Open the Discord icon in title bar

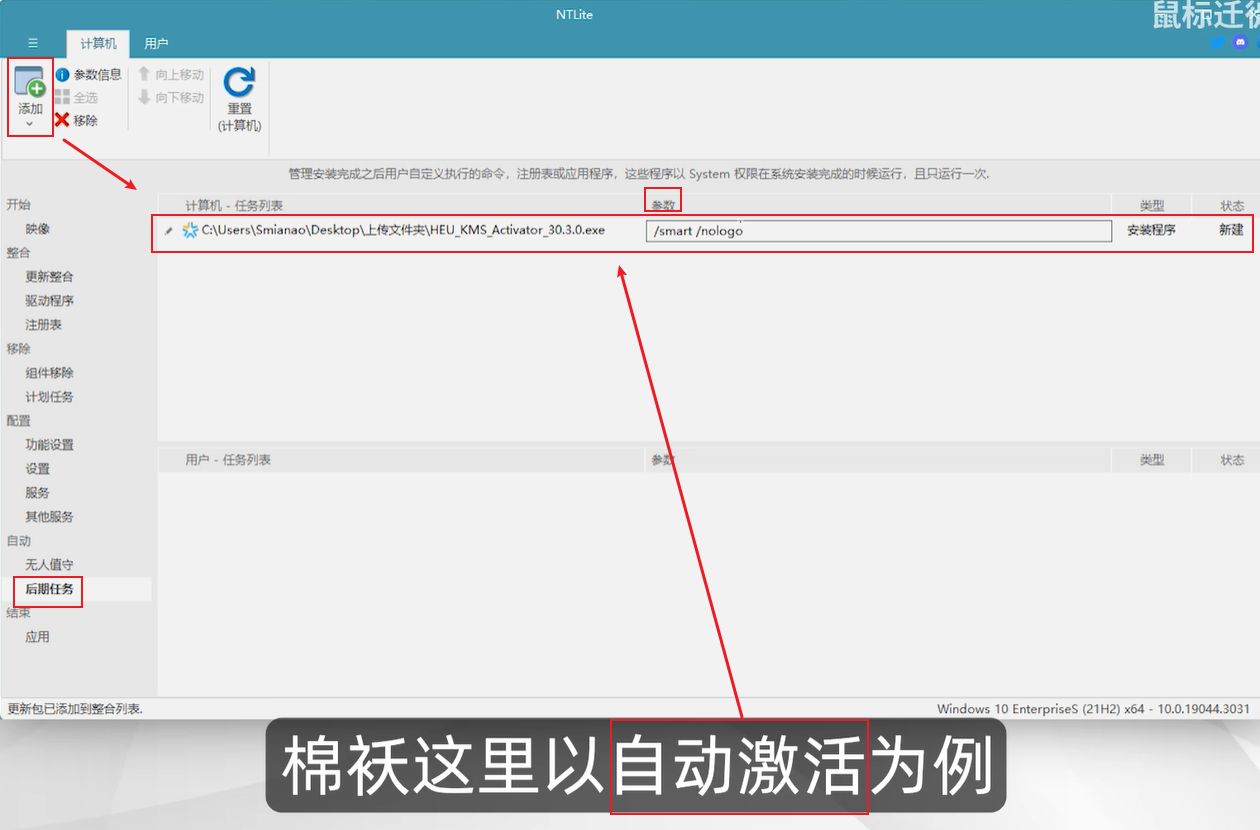click(x=1240, y=43)
